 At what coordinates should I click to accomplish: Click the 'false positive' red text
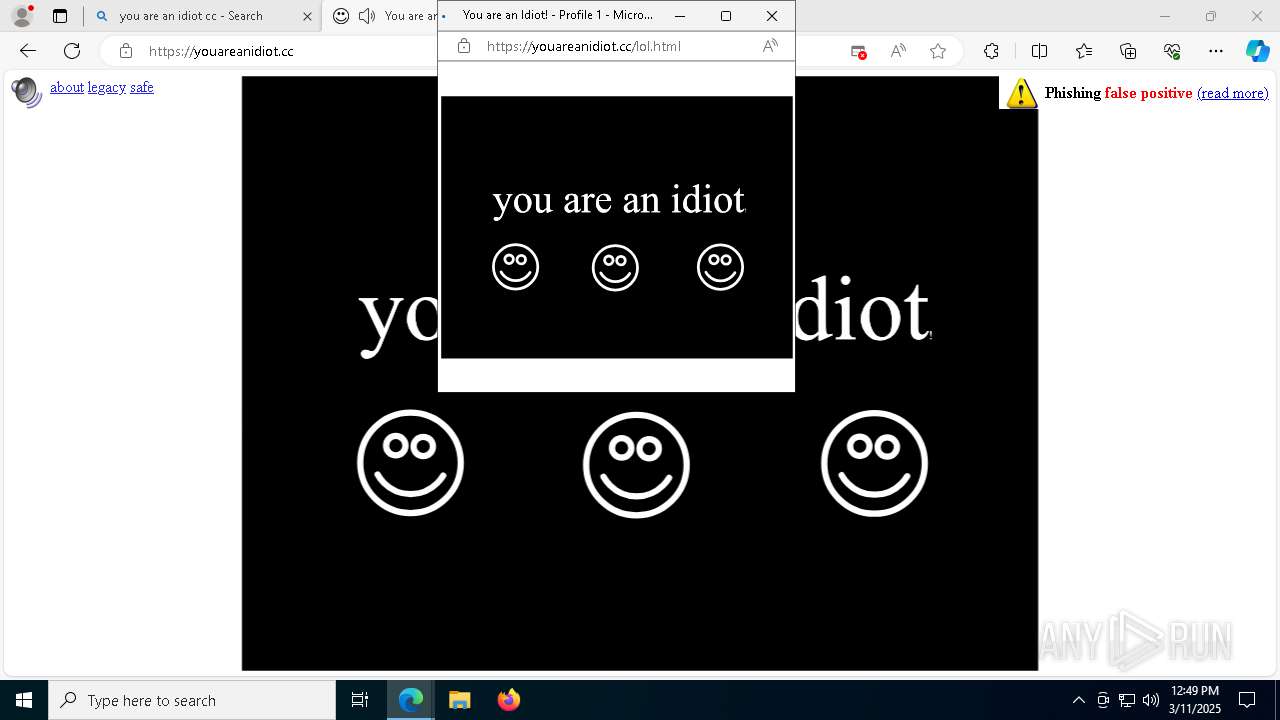click(x=1148, y=93)
